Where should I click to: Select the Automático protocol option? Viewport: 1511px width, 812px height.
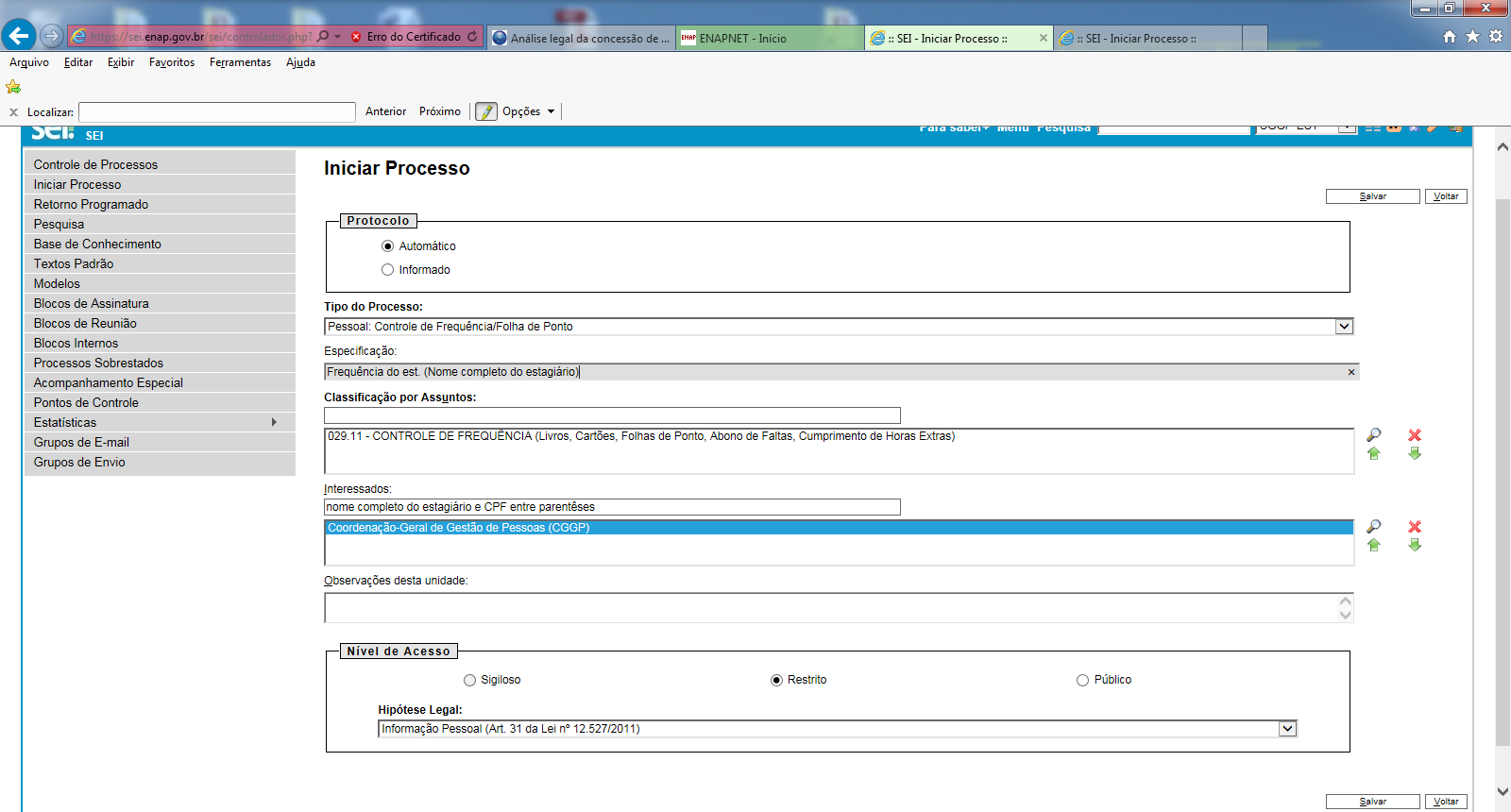[x=387, y=246]
